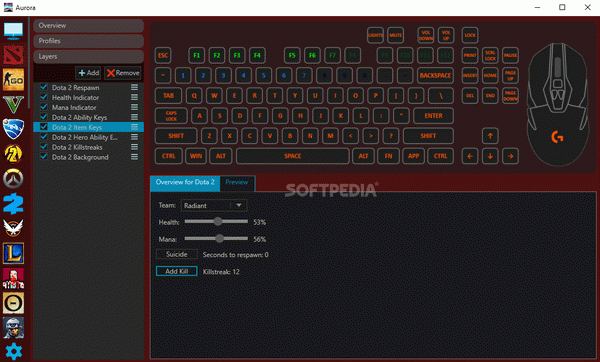The height and width of the screenshot is (362, 600).
Task: Select the Rocket League icon
Action: point(13,129)
